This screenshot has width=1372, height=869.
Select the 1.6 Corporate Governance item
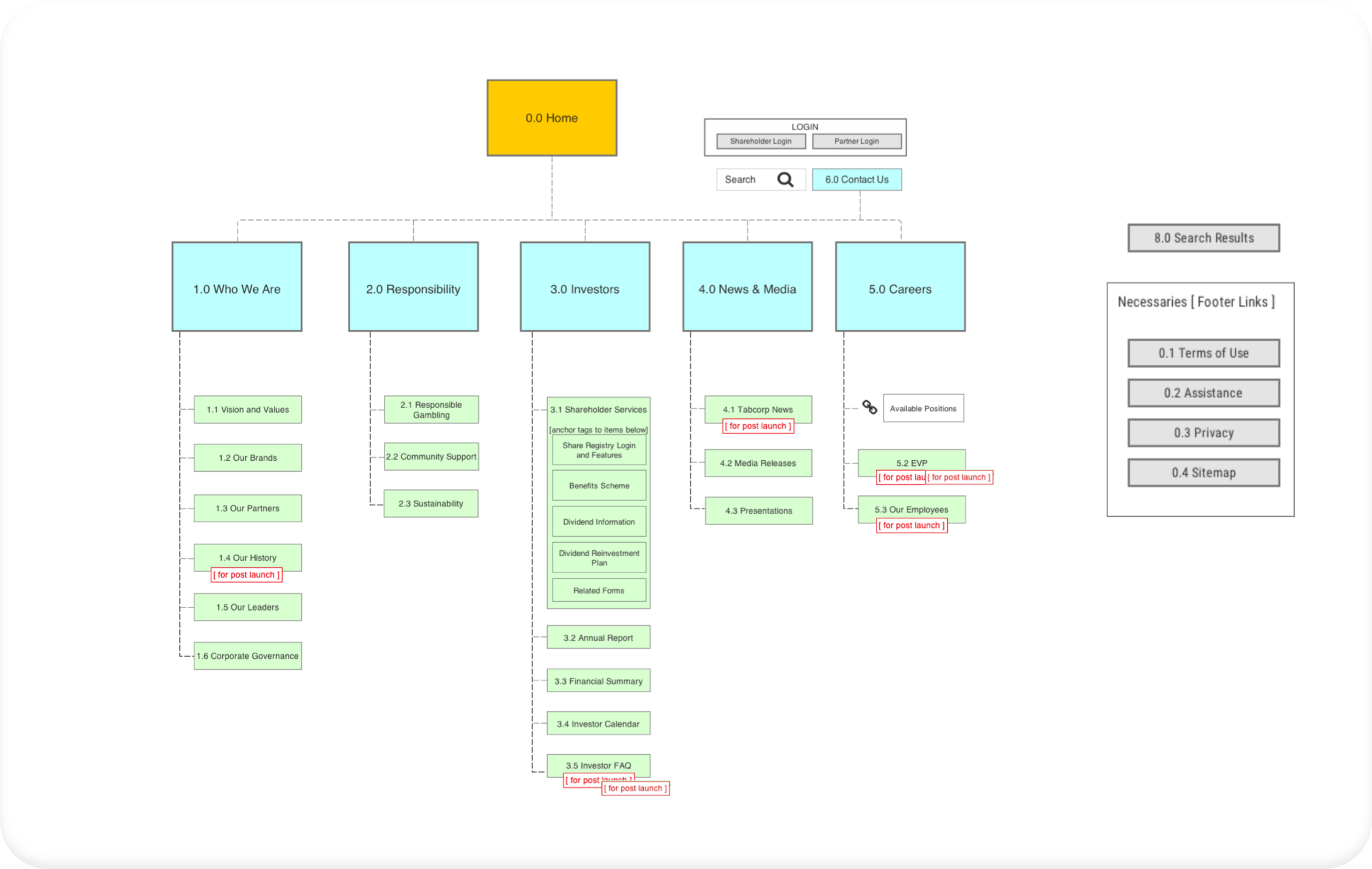pos(248,656)
